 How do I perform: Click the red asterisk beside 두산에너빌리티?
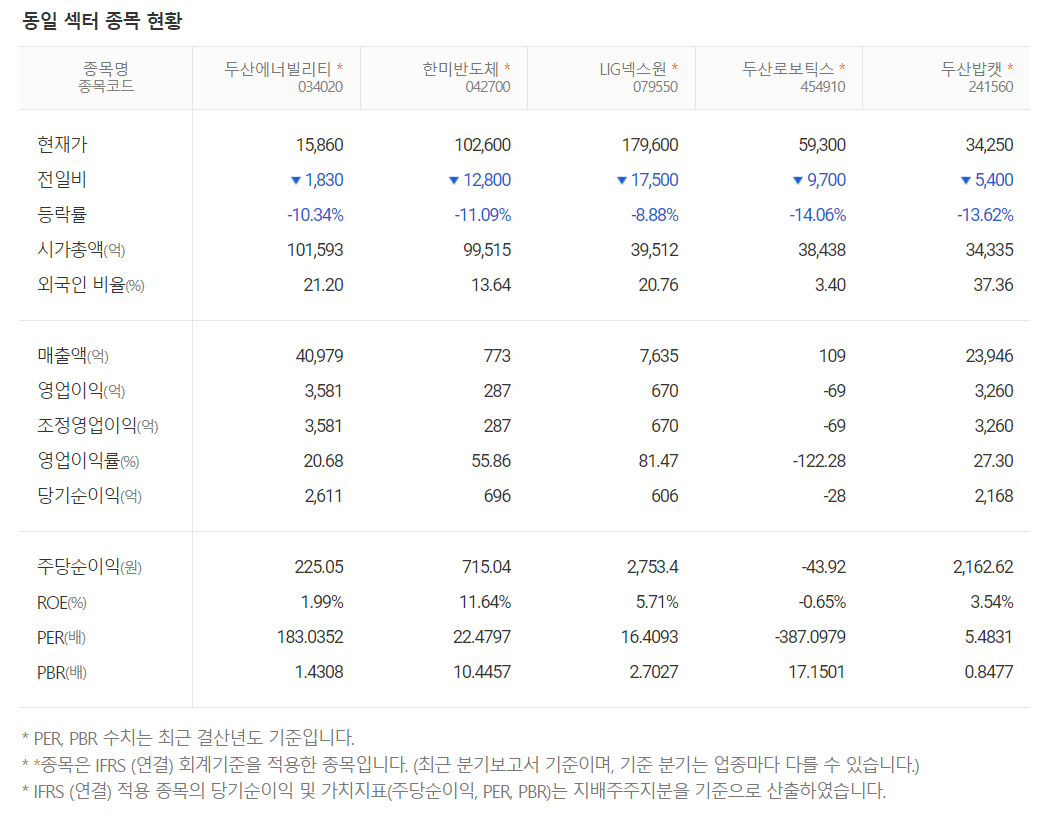click(340, 68)
